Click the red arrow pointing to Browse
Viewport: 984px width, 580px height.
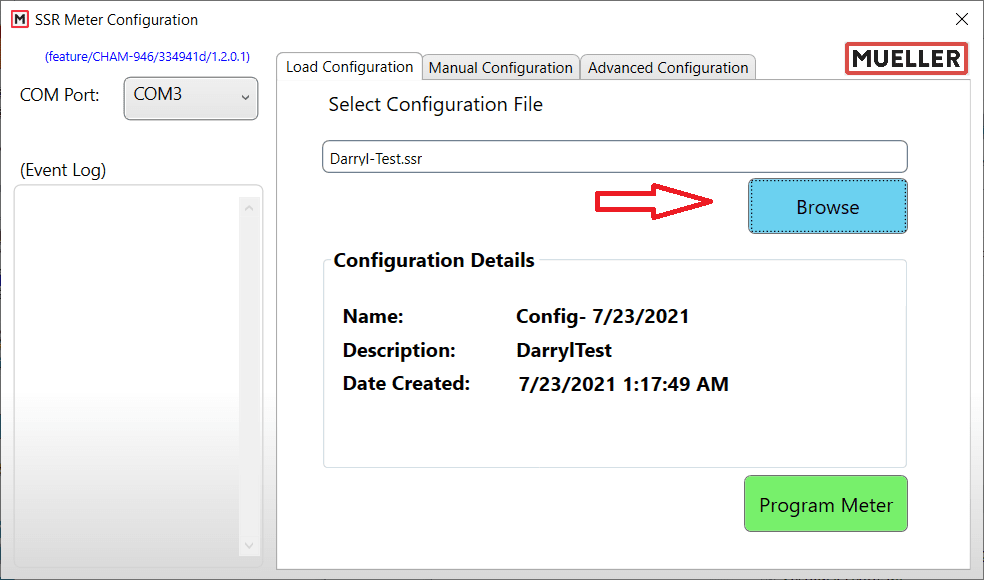pos(655,202)
